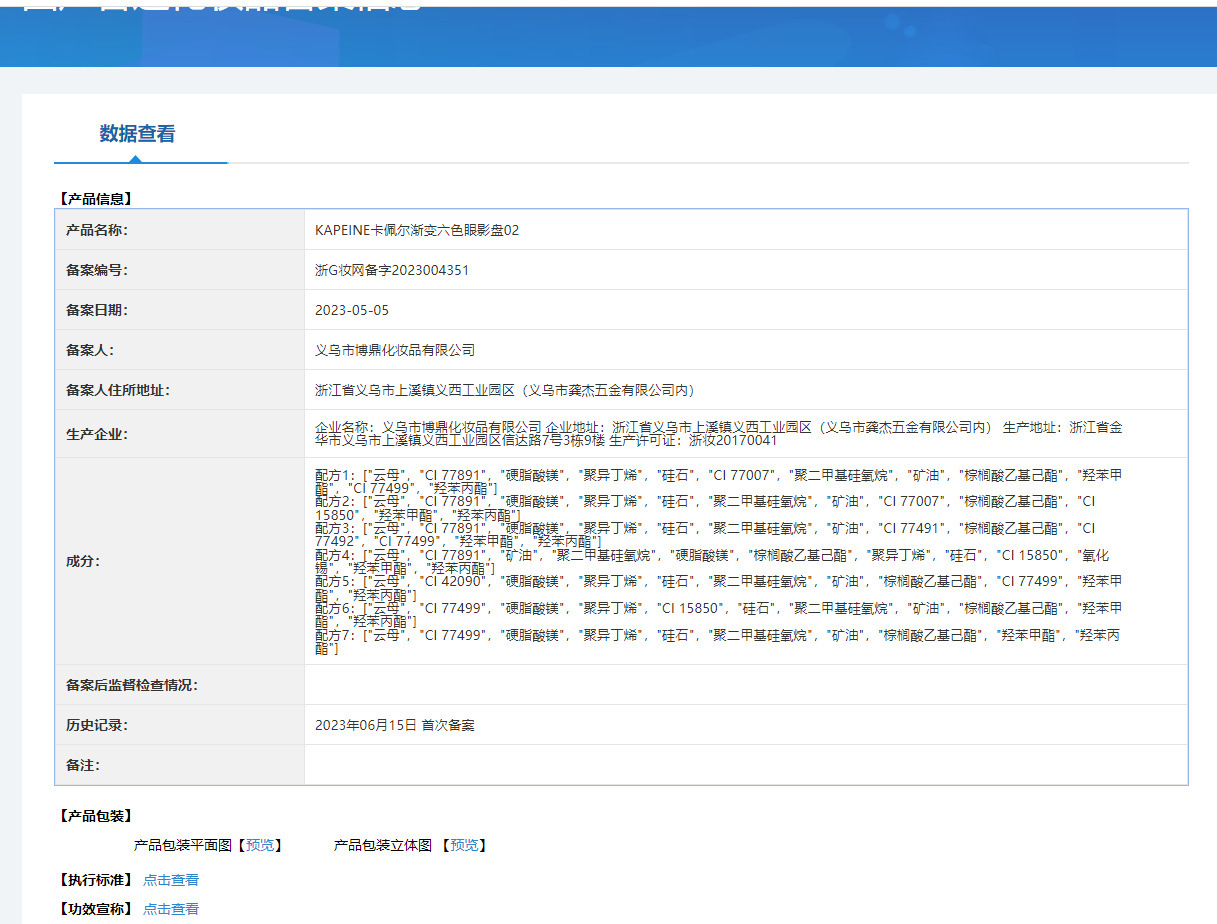Viewport: 1217px width, 924px height.
Task: Click the 备案后监督检查情况 label cell
Action: pos(180,685)
